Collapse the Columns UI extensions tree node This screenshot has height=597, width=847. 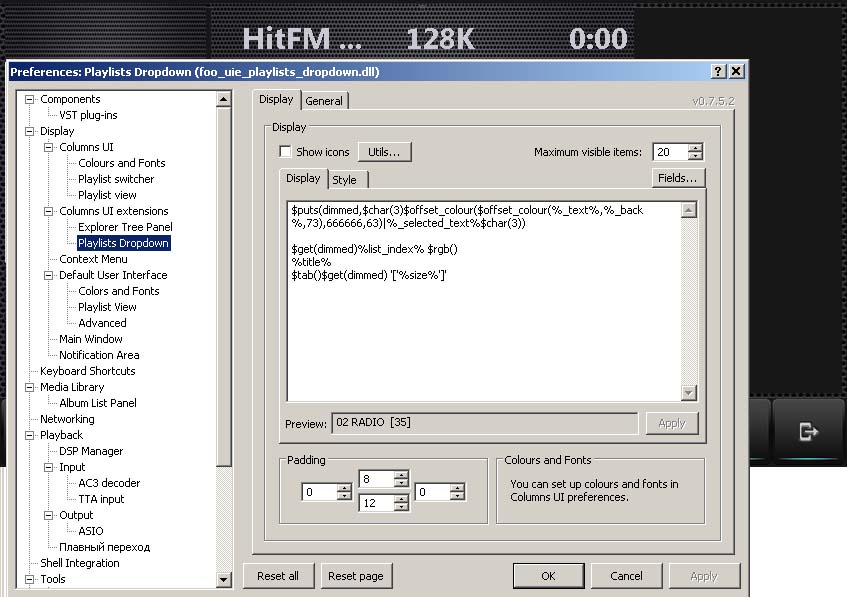(x=49, y=211)
